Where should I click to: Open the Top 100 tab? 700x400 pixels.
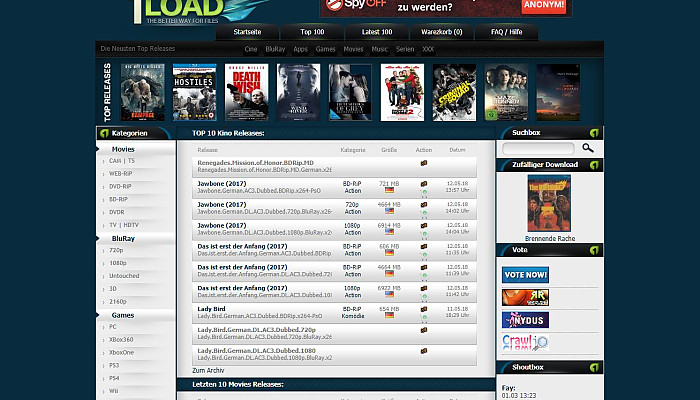tap(312, 32)
